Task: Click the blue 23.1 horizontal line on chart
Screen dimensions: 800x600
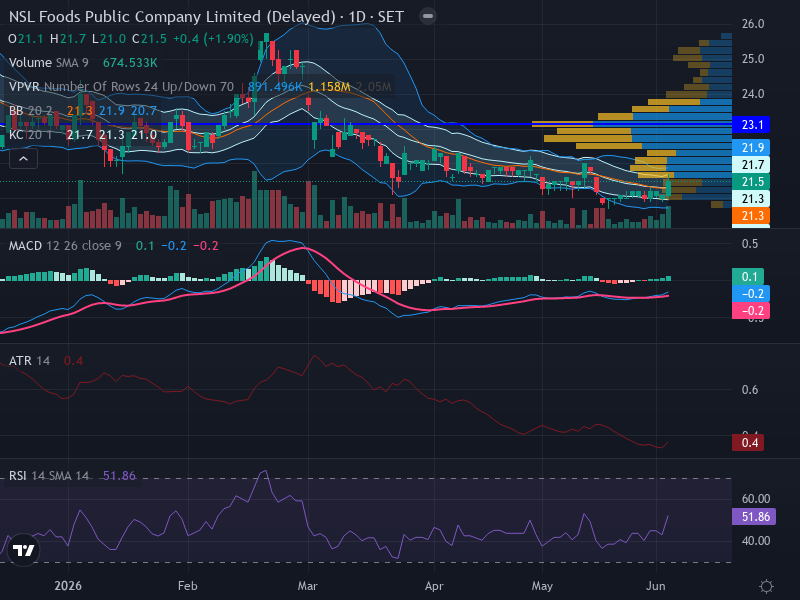Action: 365,124
